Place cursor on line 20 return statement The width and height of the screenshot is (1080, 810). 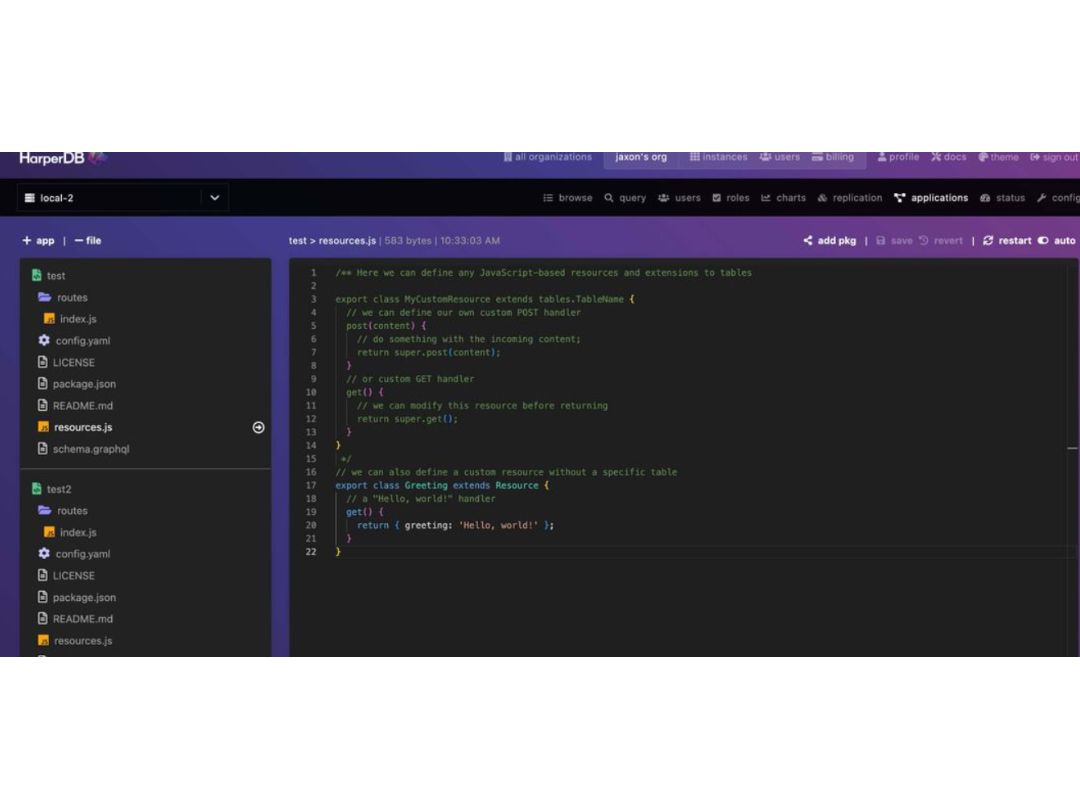coord(455,526)
